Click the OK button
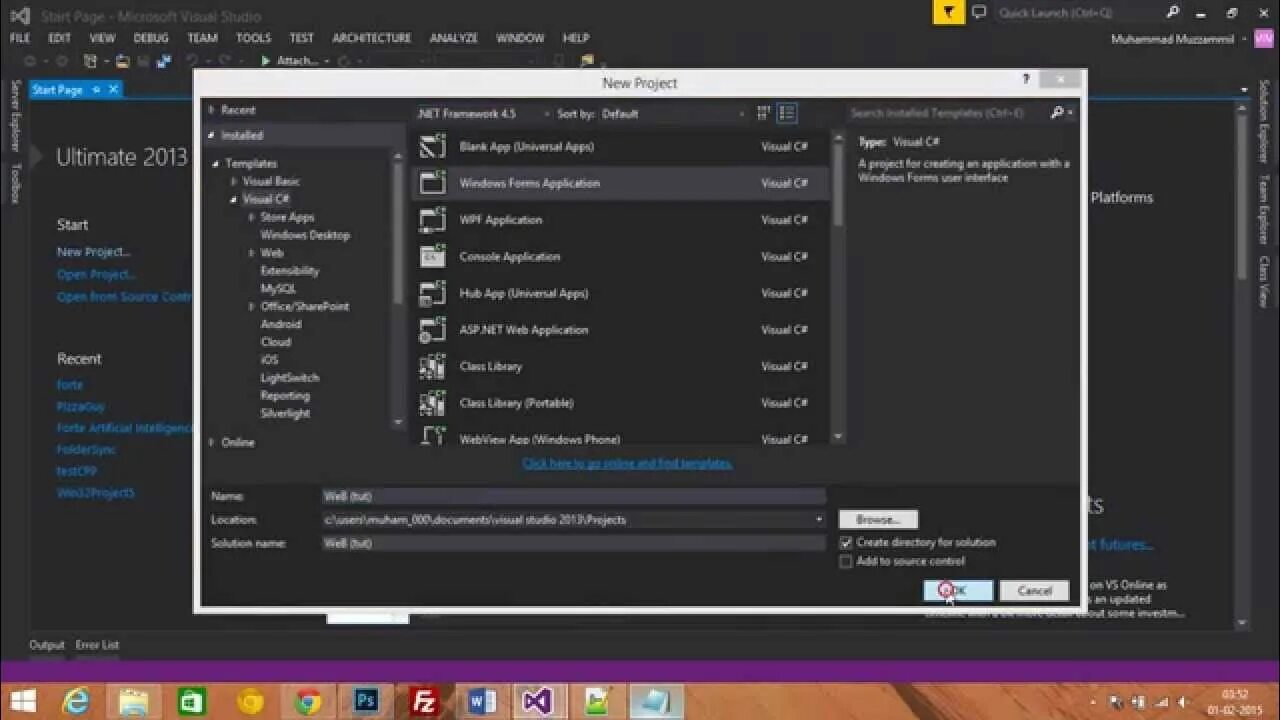Screen dimensions: 1280x720 click(958, 590)
